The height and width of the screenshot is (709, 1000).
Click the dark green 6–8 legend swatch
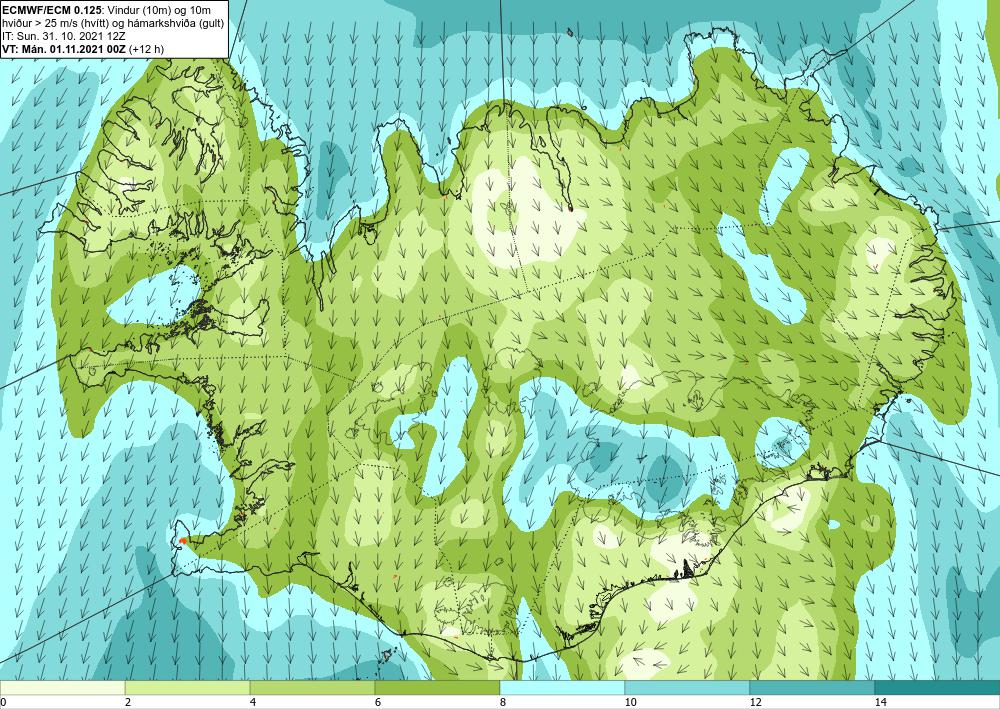[x=438, y=687]
